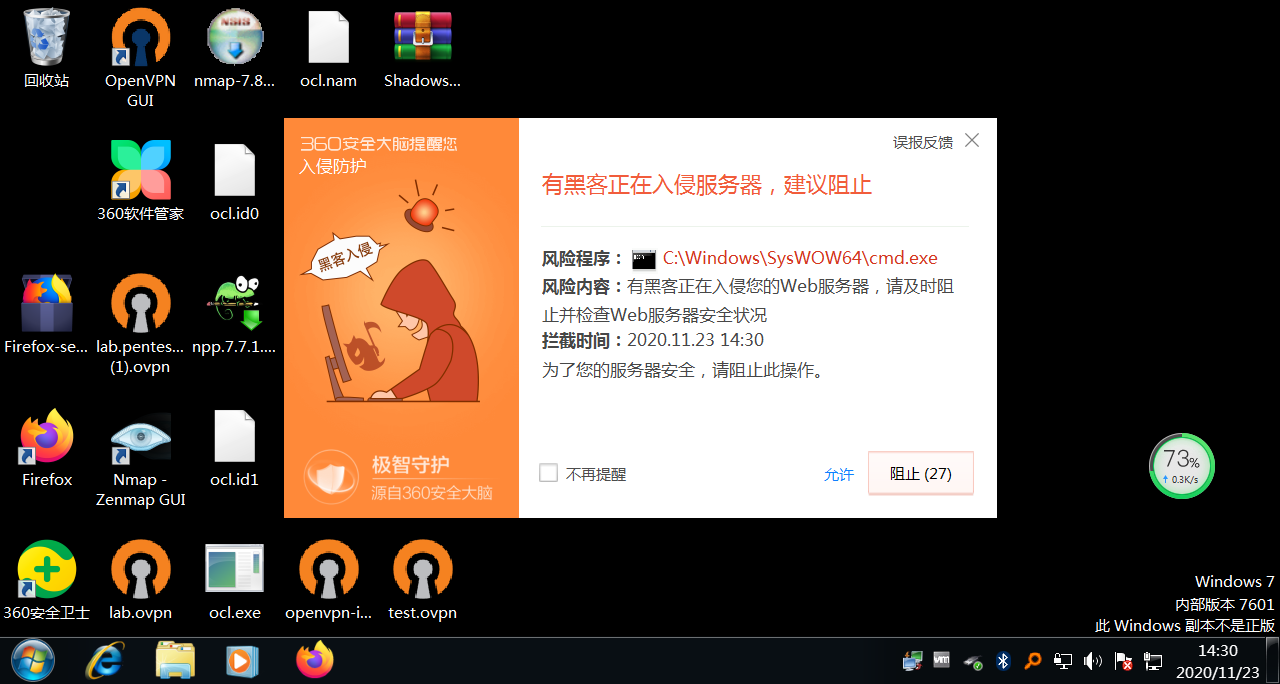Select the Shadows archive file icon
This screenshot has height=684, width=1280.
point(422,38)
